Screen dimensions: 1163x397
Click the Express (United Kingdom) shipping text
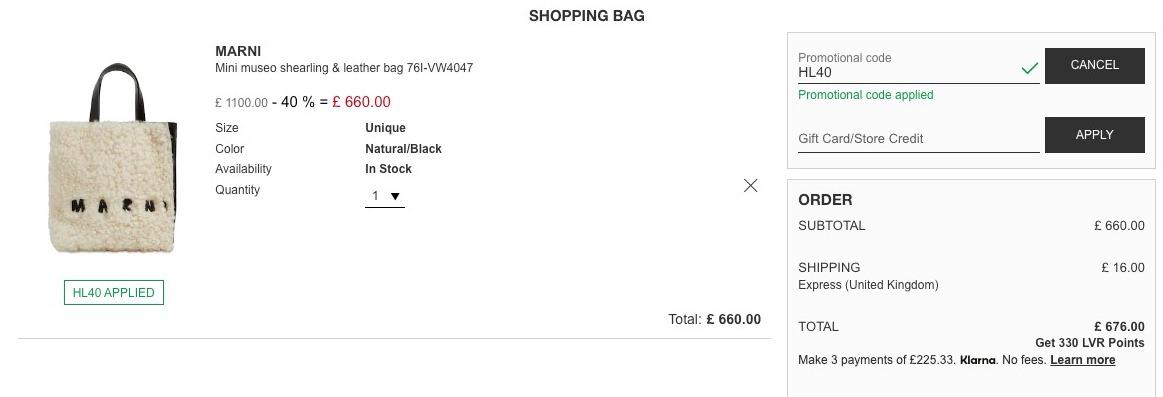[x=868, y=285]
